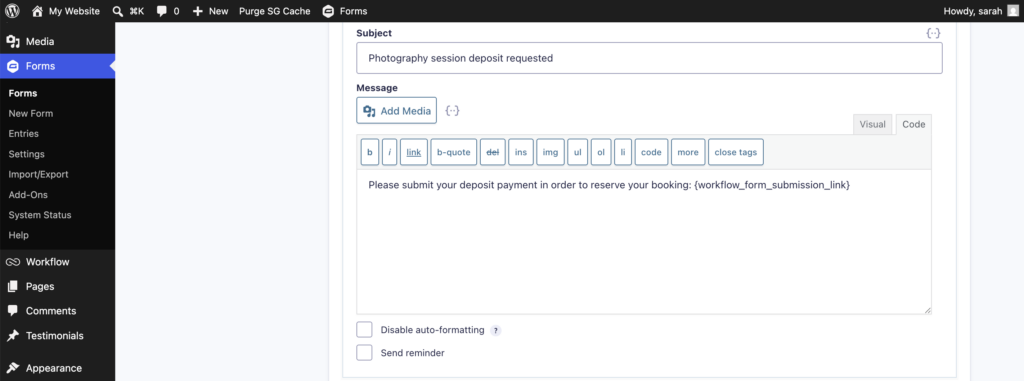This screenshot has width=1024, height=381.
Task: Open Howdy, sarah account menu
Action: 981,11
